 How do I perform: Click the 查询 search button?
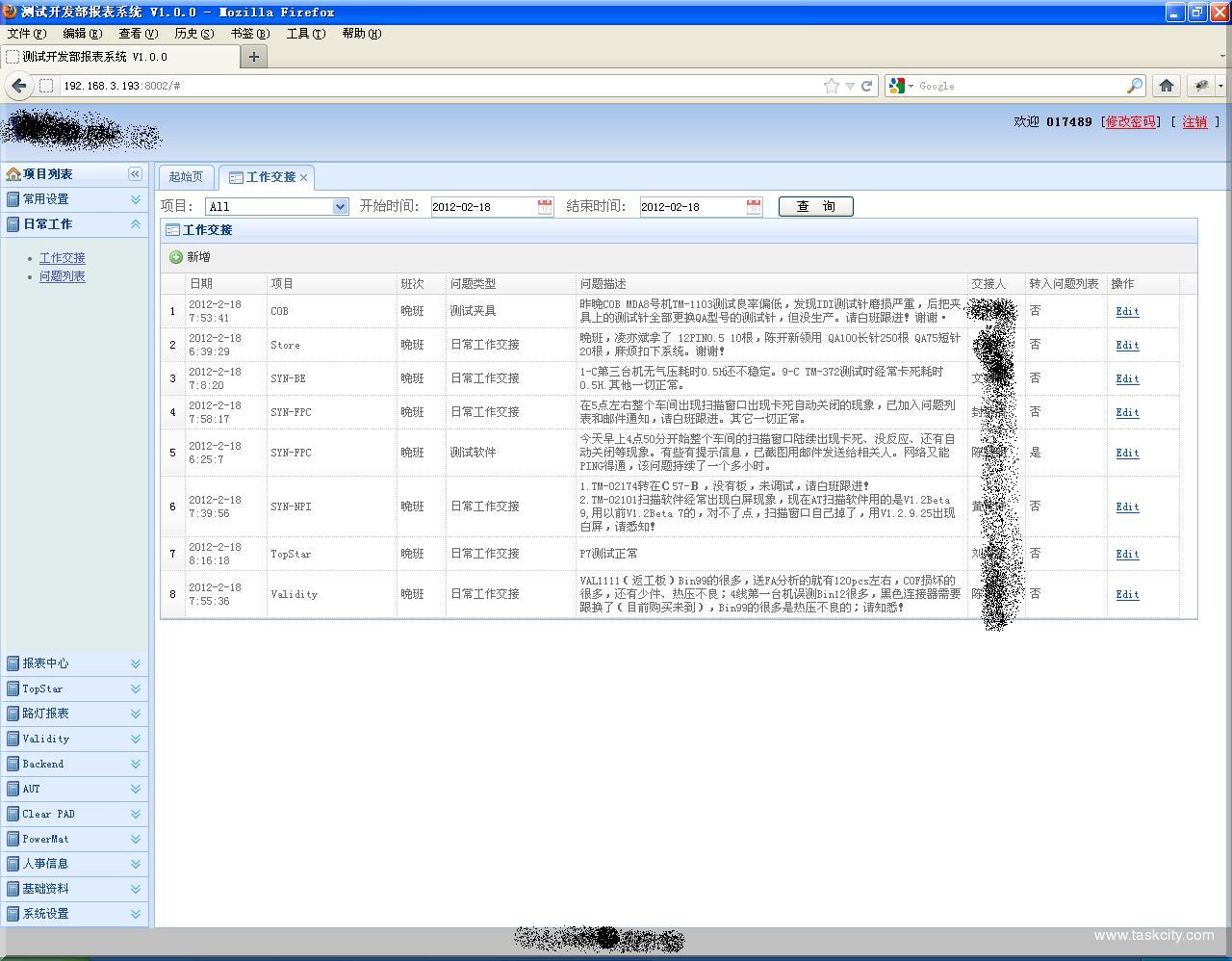click(x=815, y=206)
